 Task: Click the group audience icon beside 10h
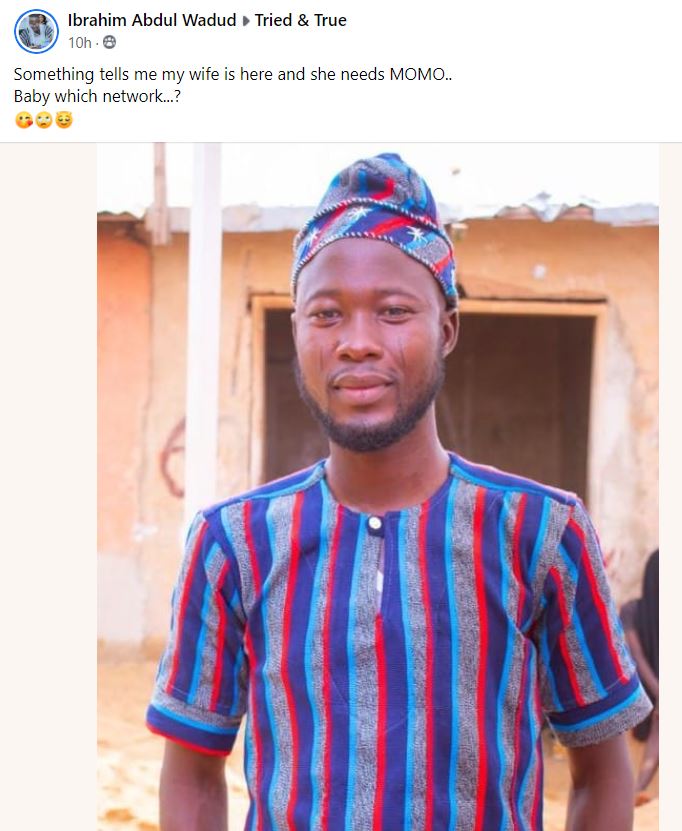[x=109, y=42]
